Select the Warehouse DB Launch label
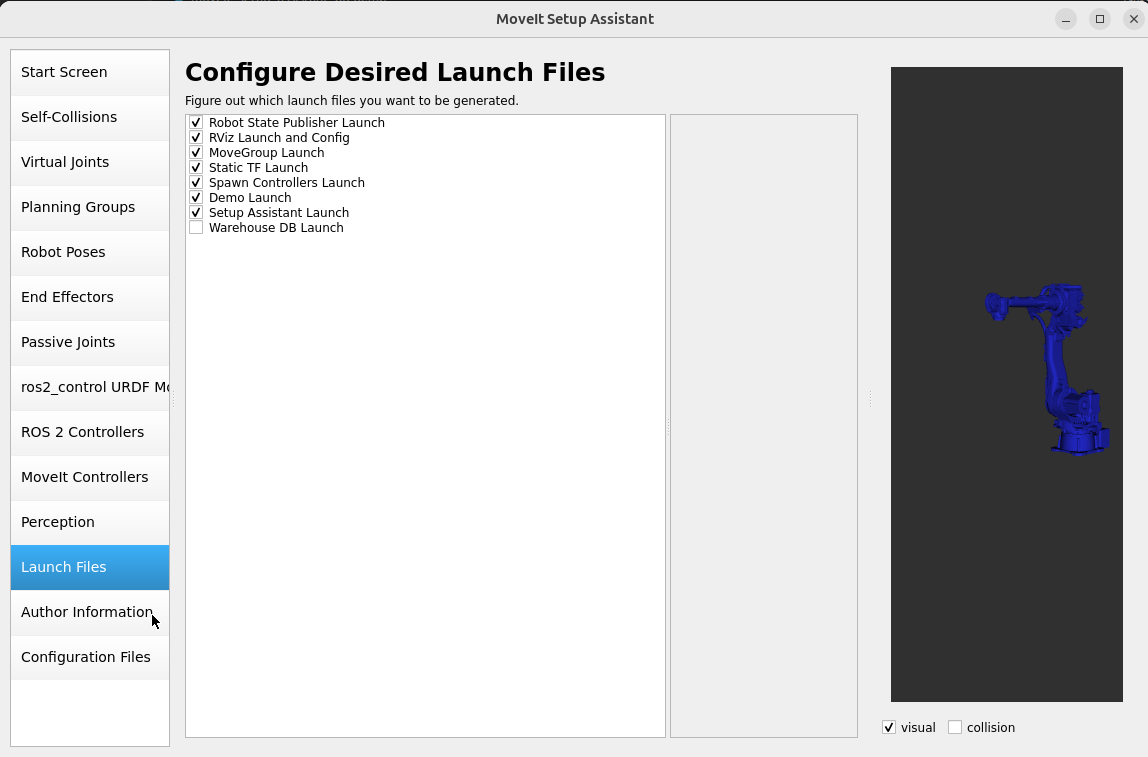Viewport: 1148px width, 757px height. [x=276, y=228]
